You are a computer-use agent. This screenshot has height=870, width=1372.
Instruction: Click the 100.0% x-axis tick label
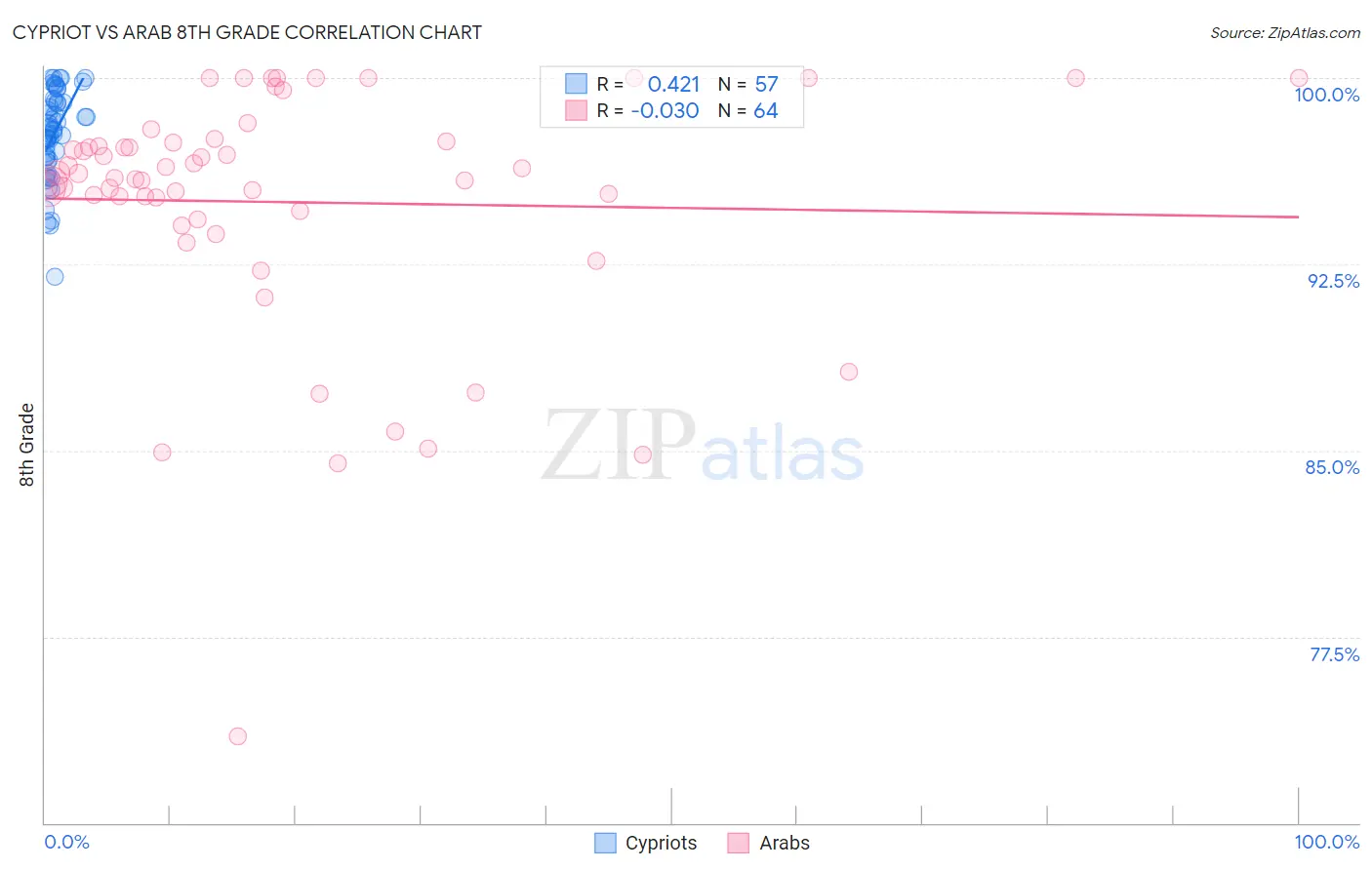pyautogui.click(x=1327, y=842)
